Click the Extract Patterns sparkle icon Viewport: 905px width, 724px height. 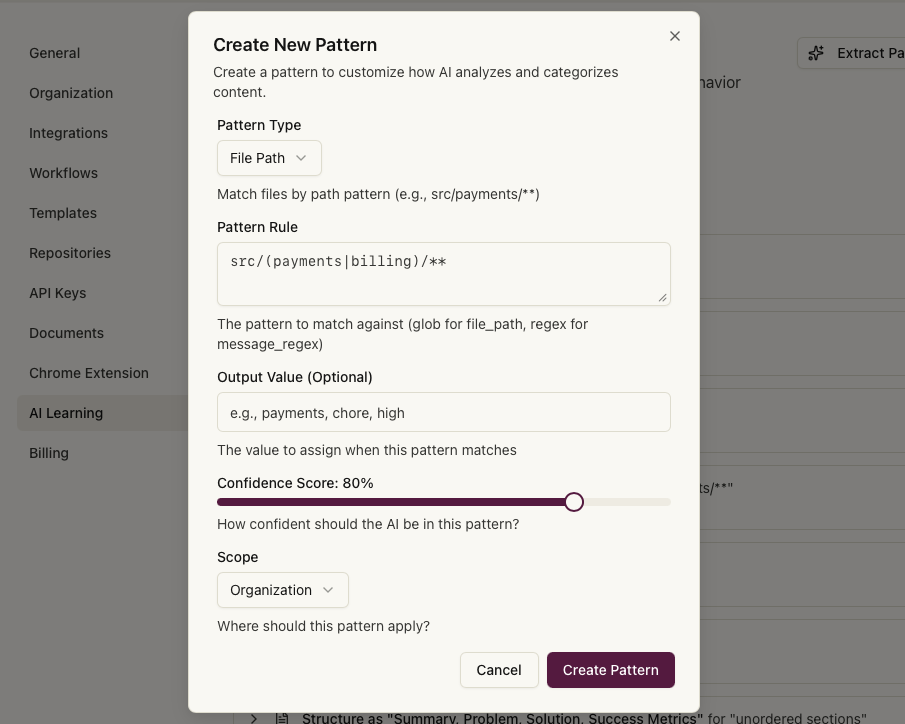[815, 52]
